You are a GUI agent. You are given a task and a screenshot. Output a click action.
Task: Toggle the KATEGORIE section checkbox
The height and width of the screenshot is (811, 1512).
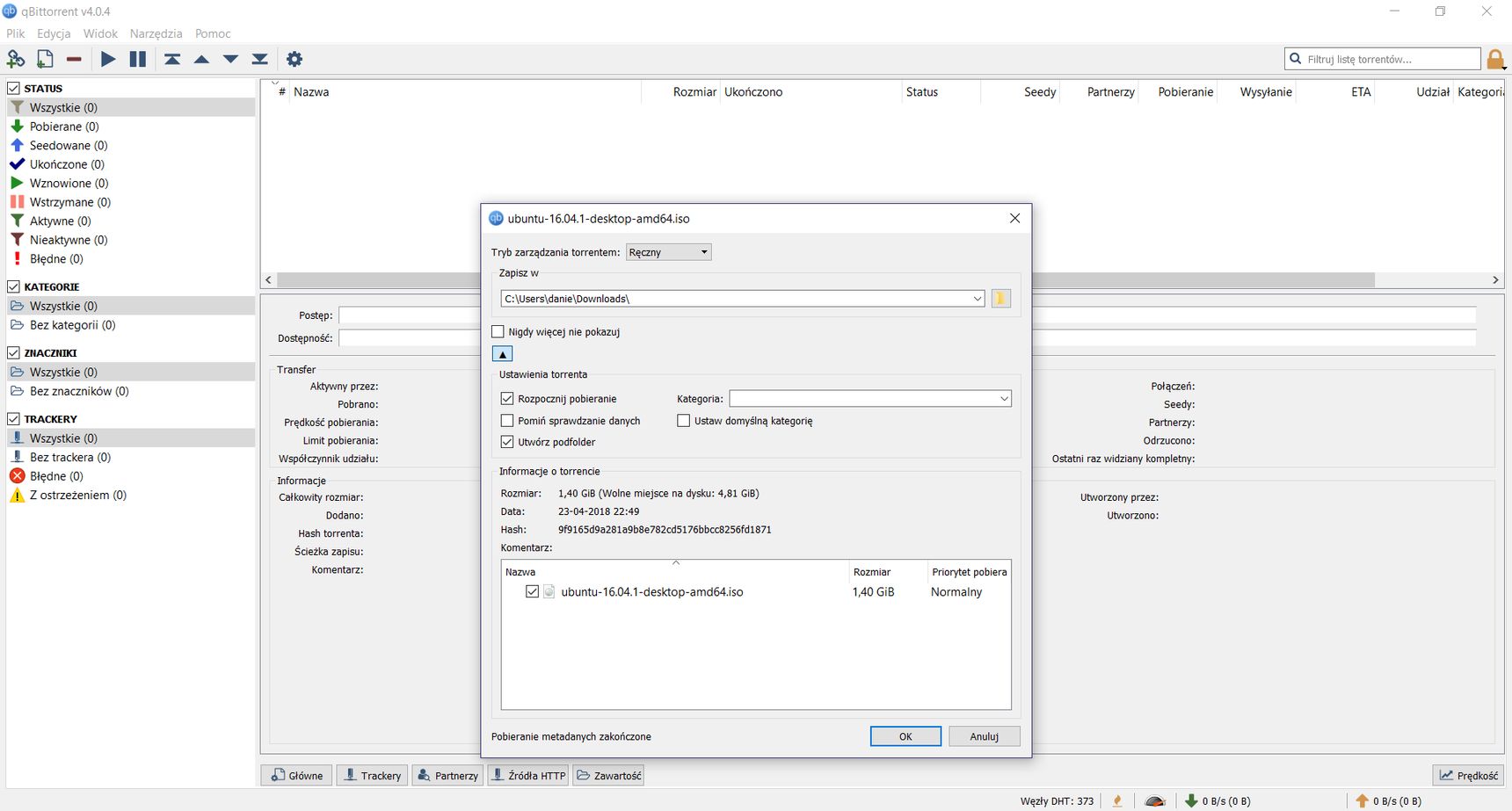click(x=13, y=286)
